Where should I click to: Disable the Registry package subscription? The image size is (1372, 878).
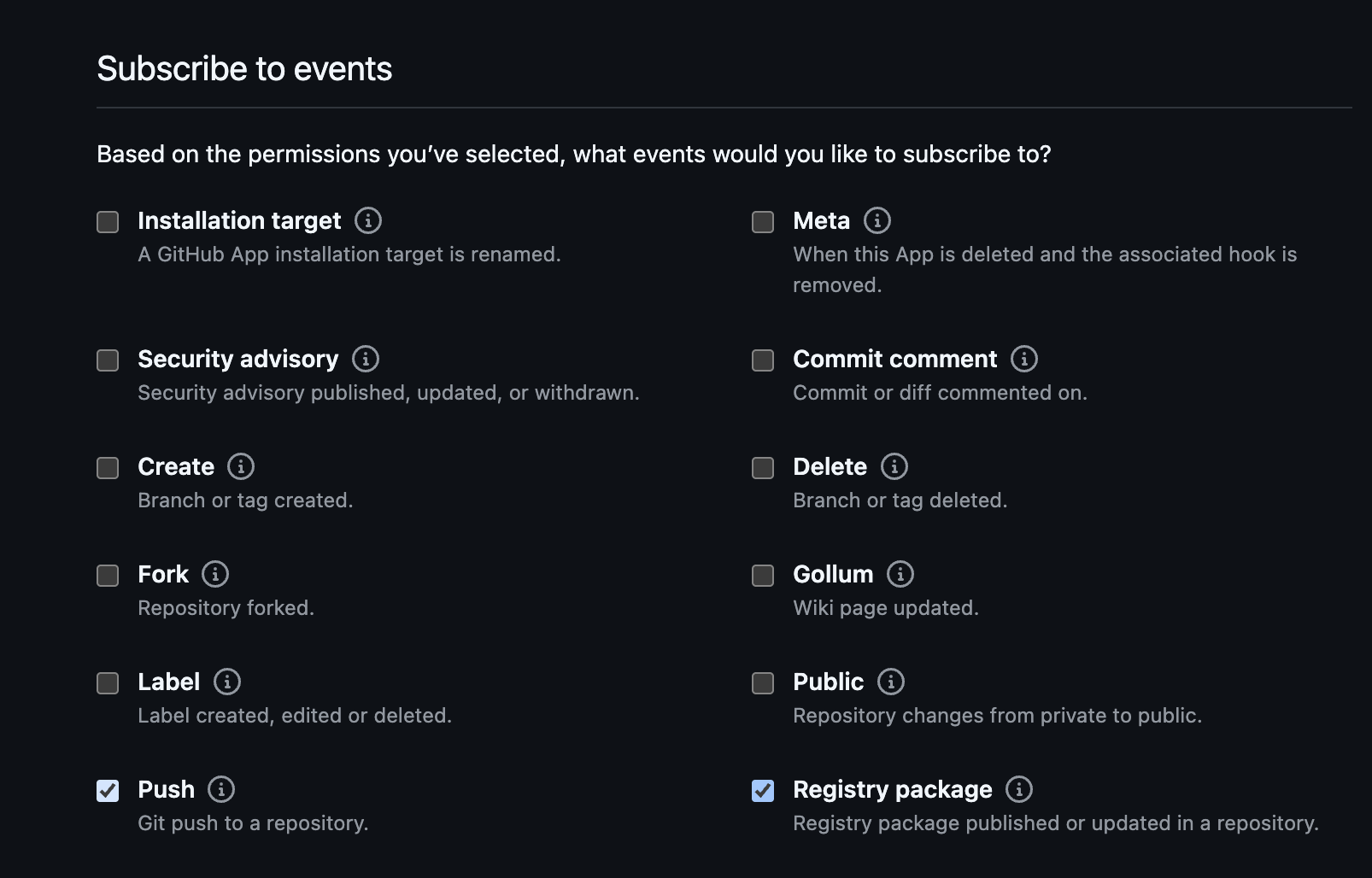pos(762,791)
